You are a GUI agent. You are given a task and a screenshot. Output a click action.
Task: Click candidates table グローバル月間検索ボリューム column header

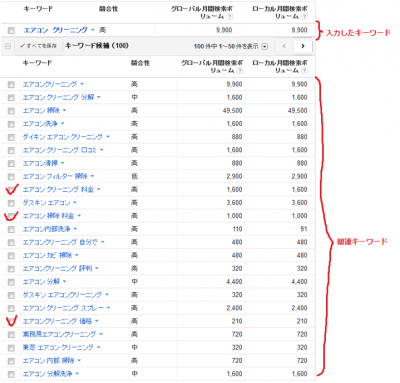click(212, 66)
